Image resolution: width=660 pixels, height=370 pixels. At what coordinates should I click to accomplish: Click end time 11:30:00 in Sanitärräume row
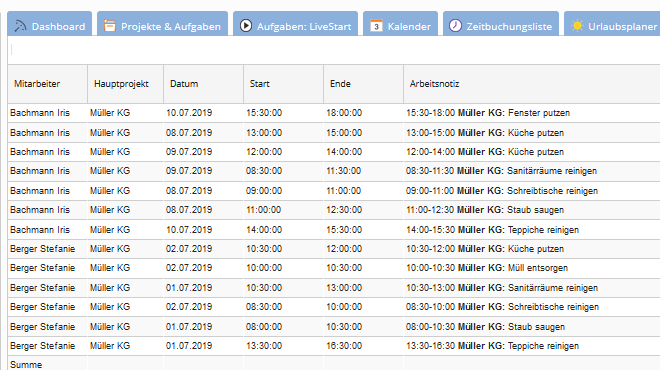[x=343, y=171]
